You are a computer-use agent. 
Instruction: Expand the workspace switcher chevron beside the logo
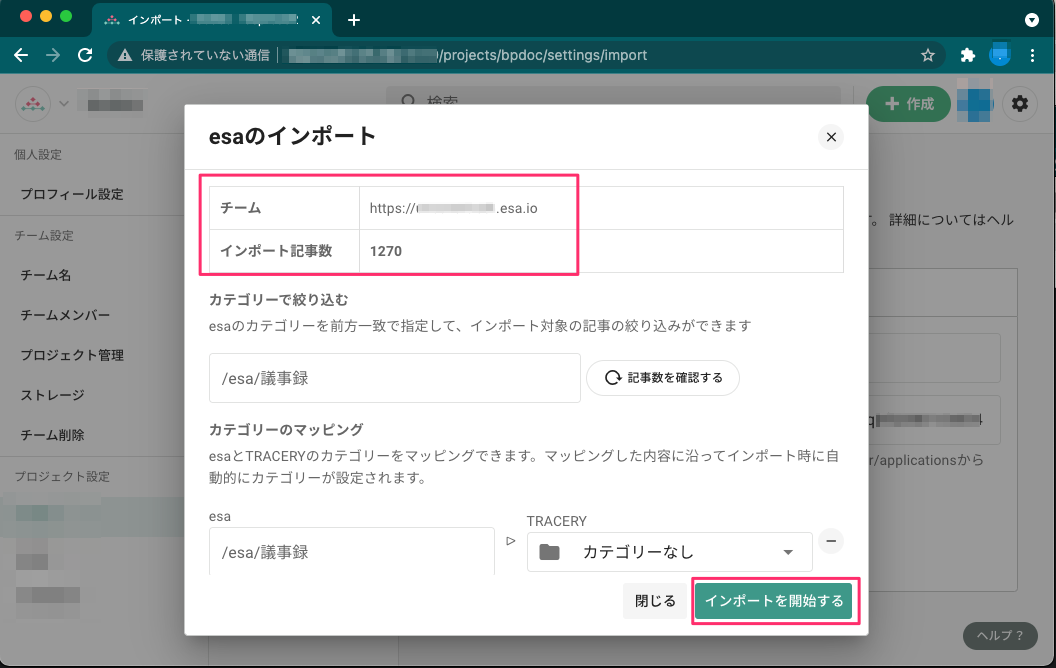62,103
